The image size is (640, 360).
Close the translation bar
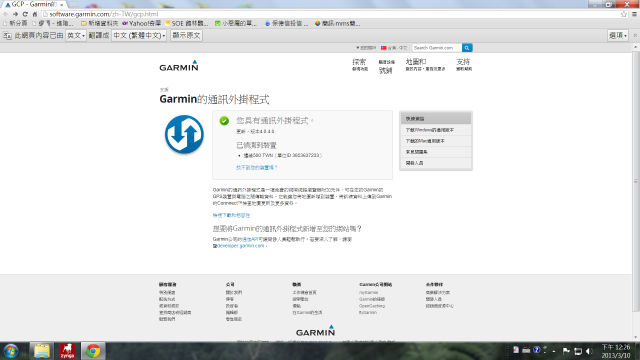pyautogui.click(x=635, y=36)
